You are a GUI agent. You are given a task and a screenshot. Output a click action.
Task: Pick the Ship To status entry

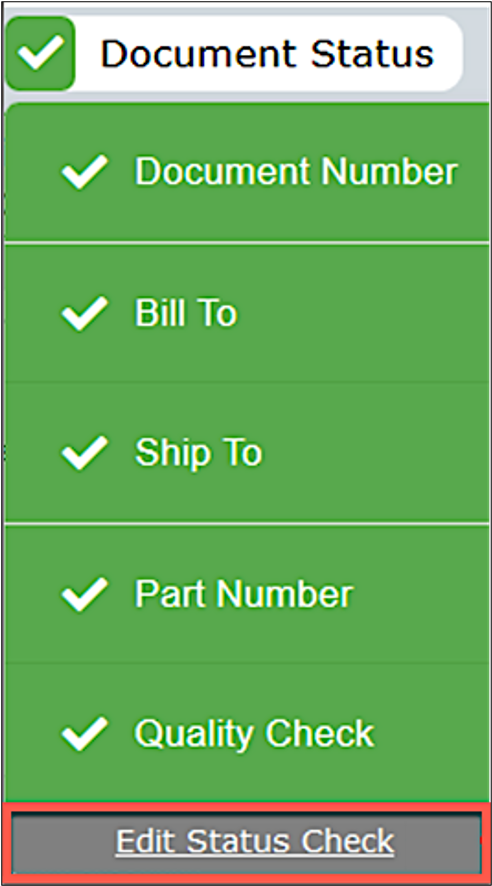coord(247,453)
